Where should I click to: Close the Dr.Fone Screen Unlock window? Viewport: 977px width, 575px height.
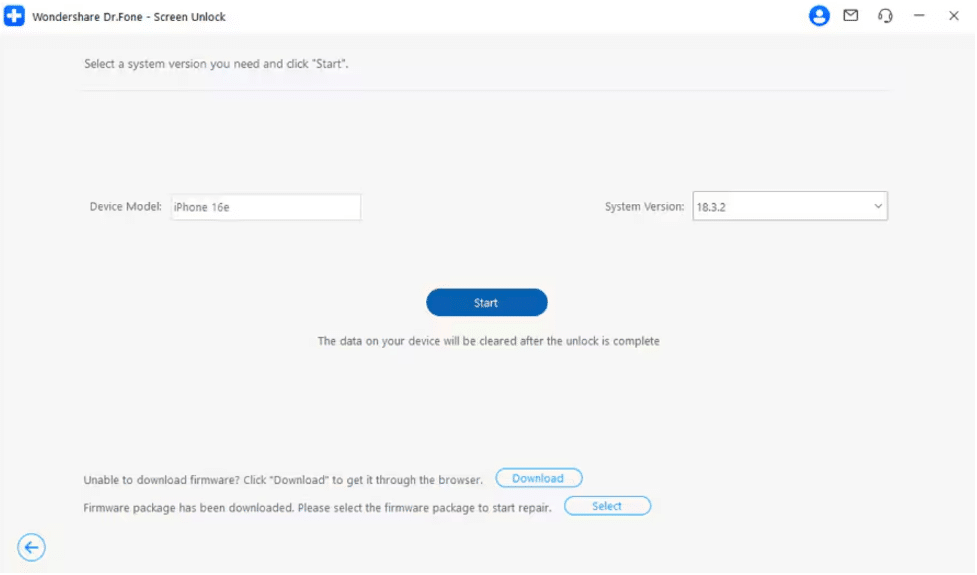pos(955,16)
